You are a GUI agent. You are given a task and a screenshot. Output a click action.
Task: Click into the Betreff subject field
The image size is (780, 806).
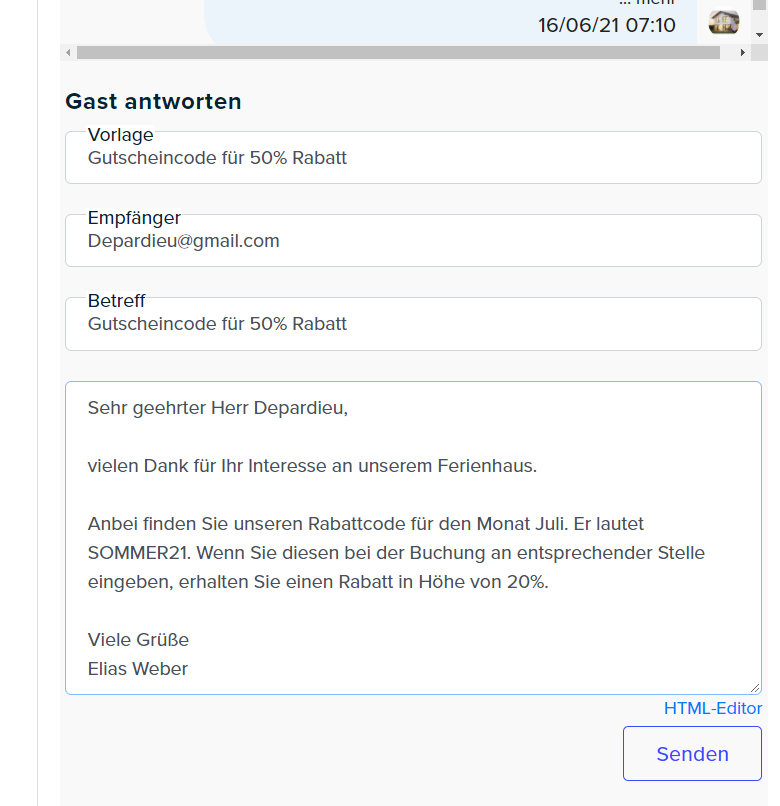[413, 324]
